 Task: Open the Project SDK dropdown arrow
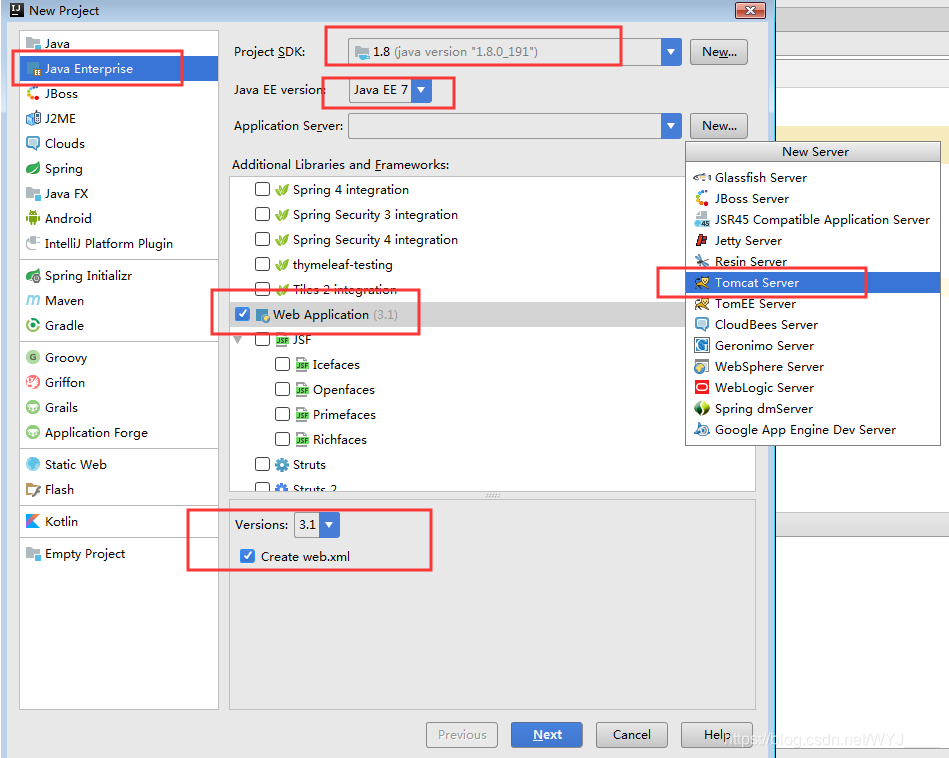(671, 52)
